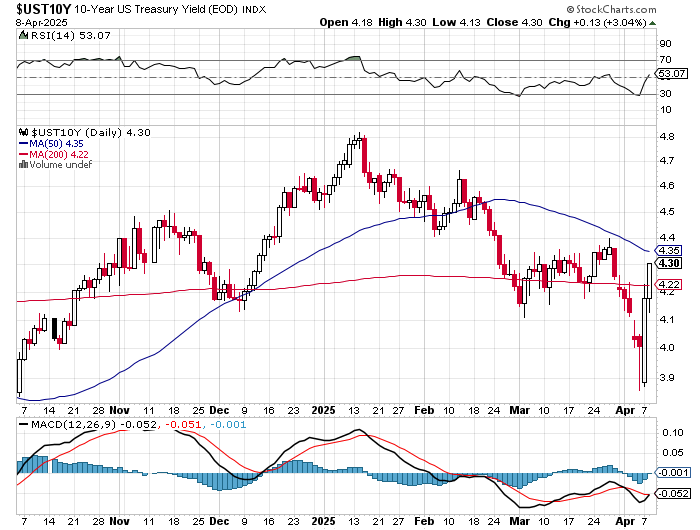The width and height of the screenshot is (700, 530).
Task: Click the 4.7 label on the yield axis
Action: (x=667, y=160)
